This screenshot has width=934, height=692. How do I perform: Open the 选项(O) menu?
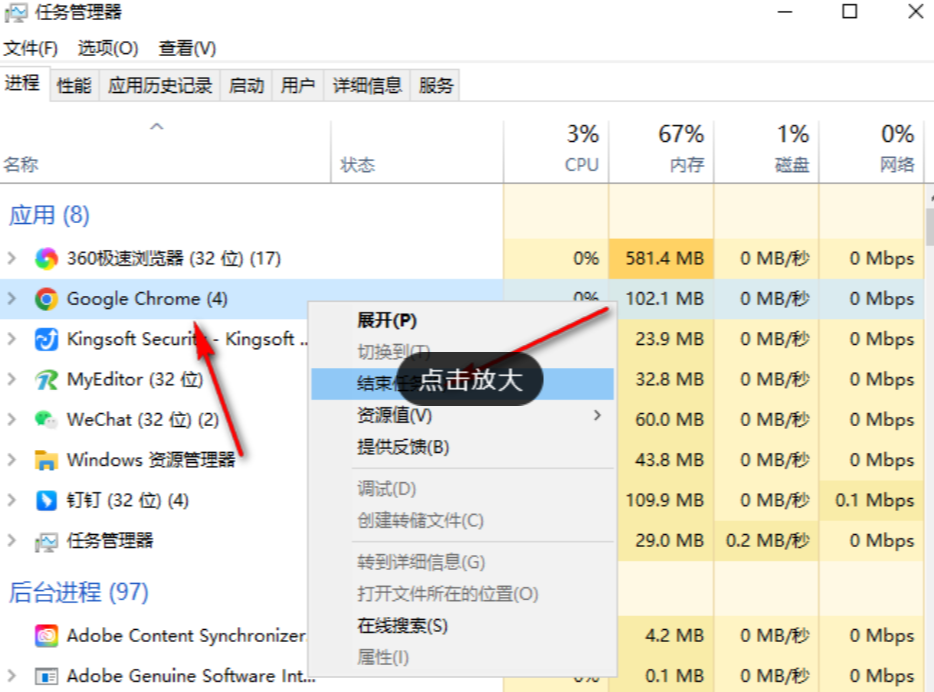pos(108,48)
